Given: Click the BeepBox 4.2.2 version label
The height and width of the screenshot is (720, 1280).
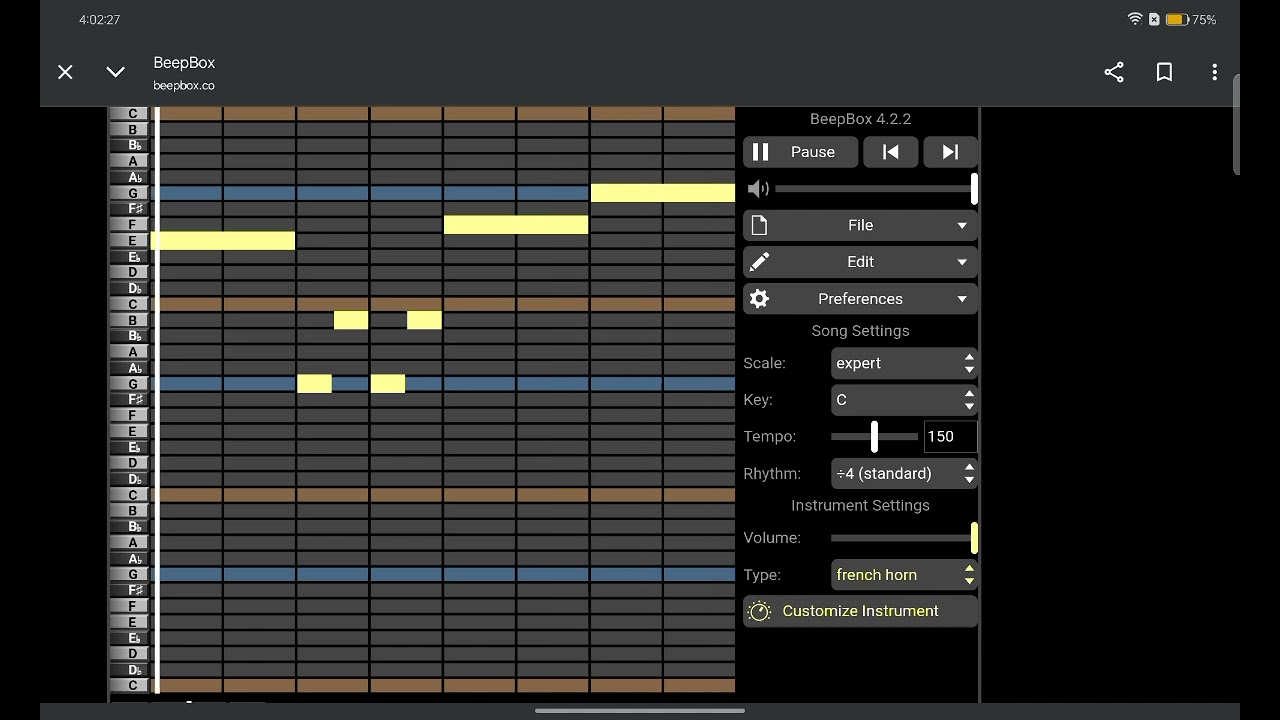Looking at the screenshot, I should [860, 118].
